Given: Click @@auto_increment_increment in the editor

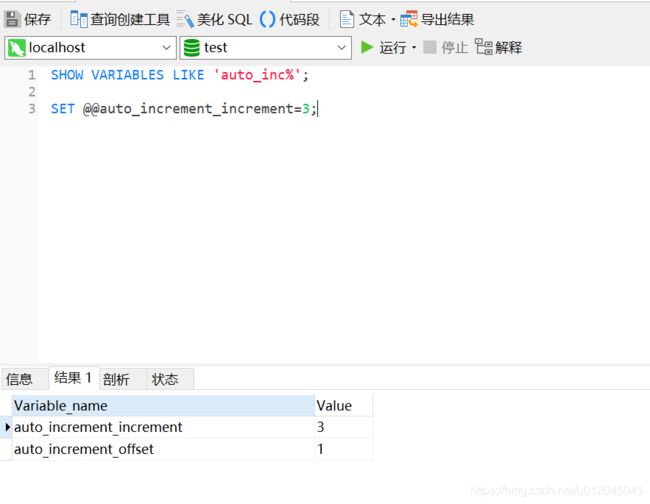Looking at the screenshot, I should click(x=188, y=109).
